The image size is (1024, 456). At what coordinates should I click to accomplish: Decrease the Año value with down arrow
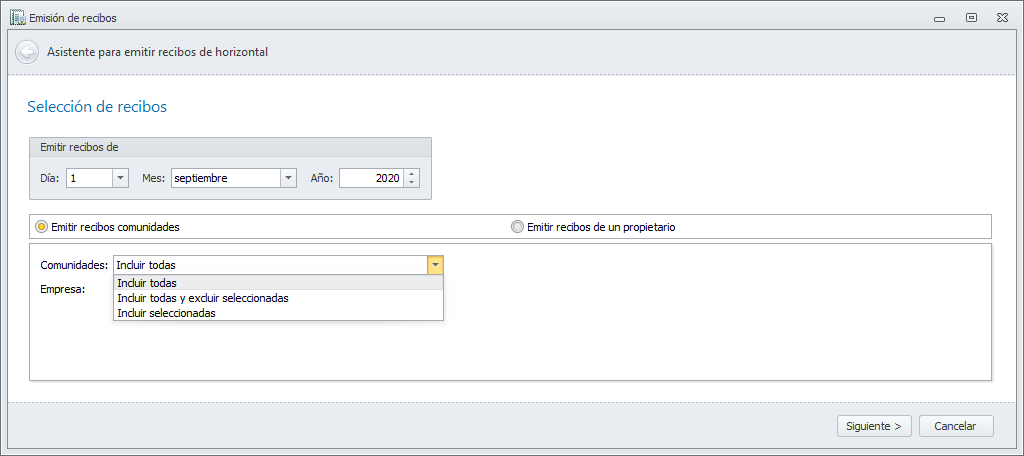tap(412, 183)
